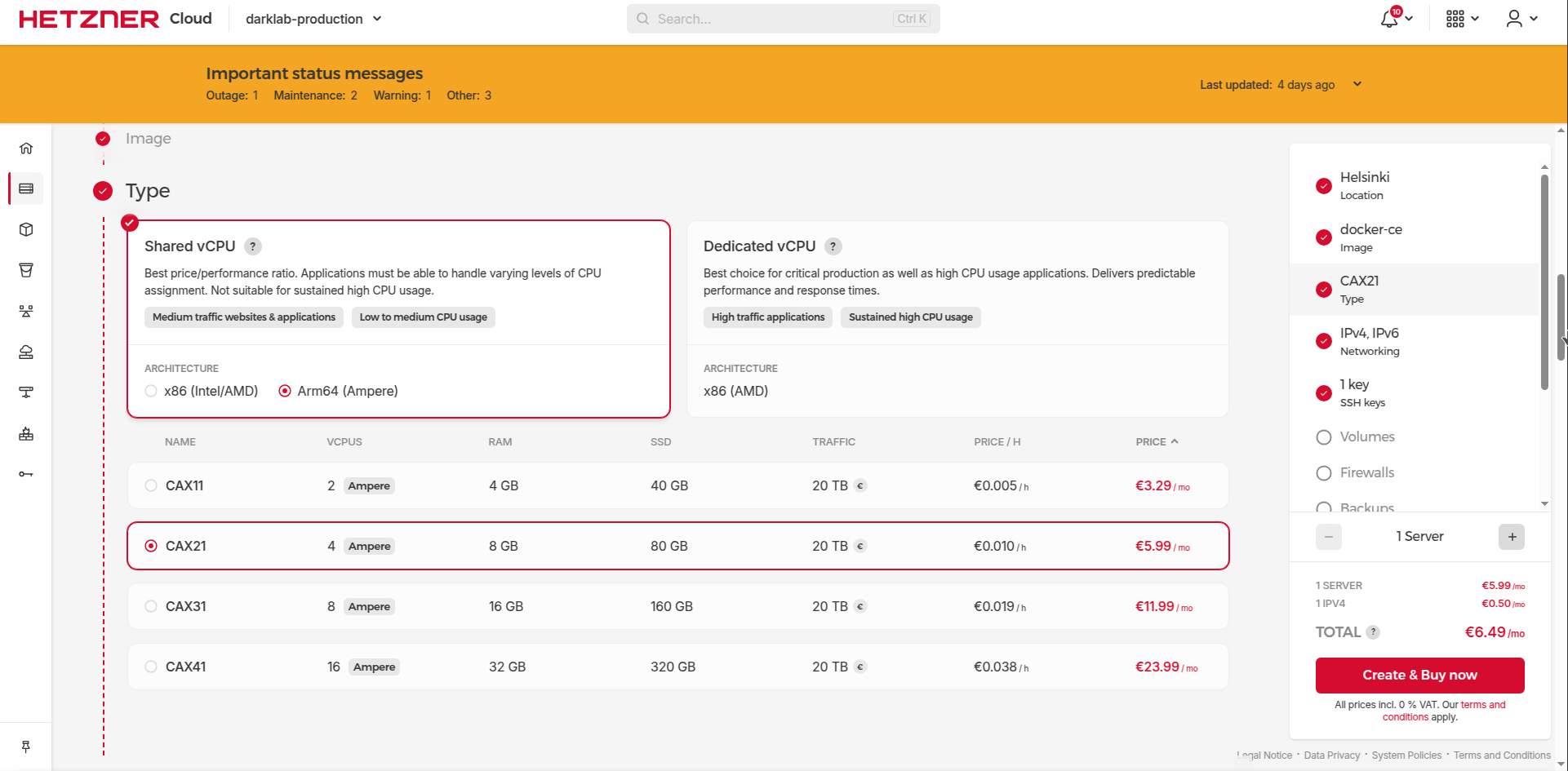The width and height of the screenshot is (1568, 771).
Task: Jump to IPv4, IPv6 Networking step
Action: point(1414,341)
